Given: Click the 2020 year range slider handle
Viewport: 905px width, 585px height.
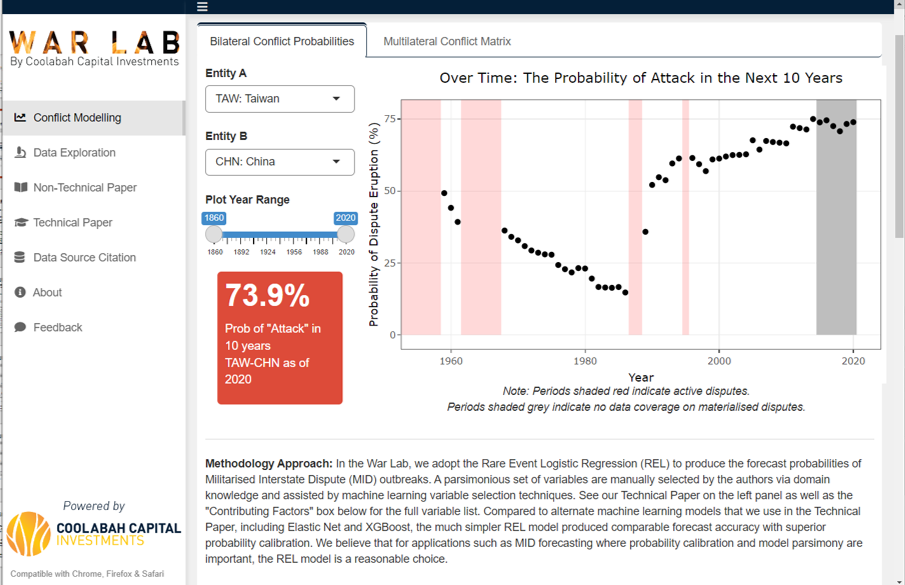Looking at the screenshot, I should (x=345, y=235).
